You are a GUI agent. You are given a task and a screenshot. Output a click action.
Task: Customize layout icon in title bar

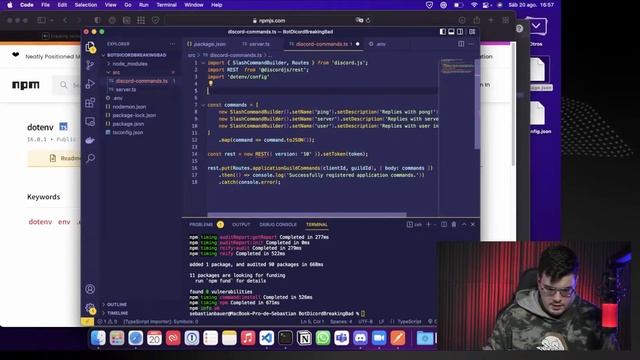(472, 31)
